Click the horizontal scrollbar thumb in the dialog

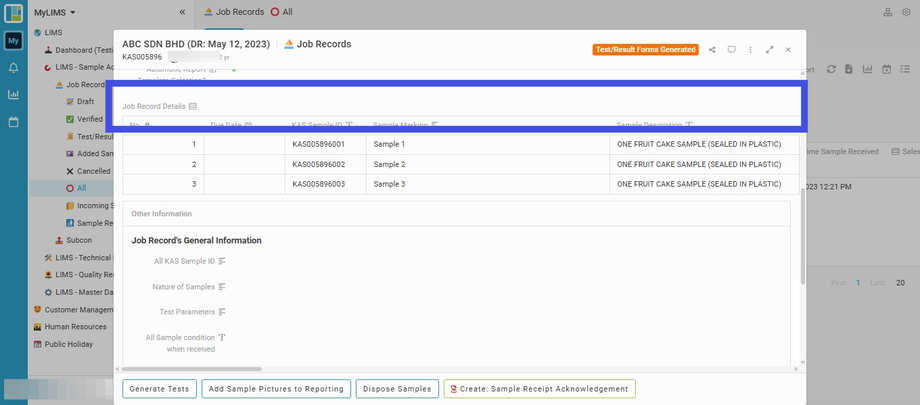point(191,369)
